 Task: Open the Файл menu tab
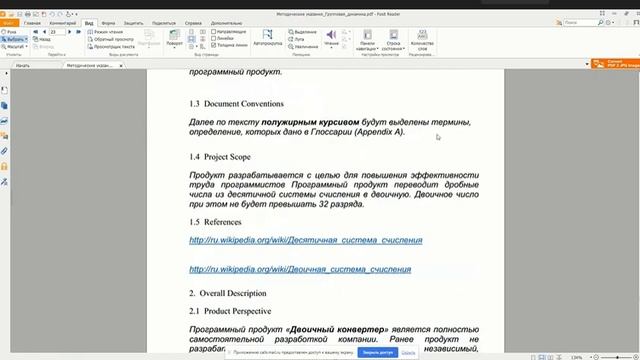click(x=9, y=23)
